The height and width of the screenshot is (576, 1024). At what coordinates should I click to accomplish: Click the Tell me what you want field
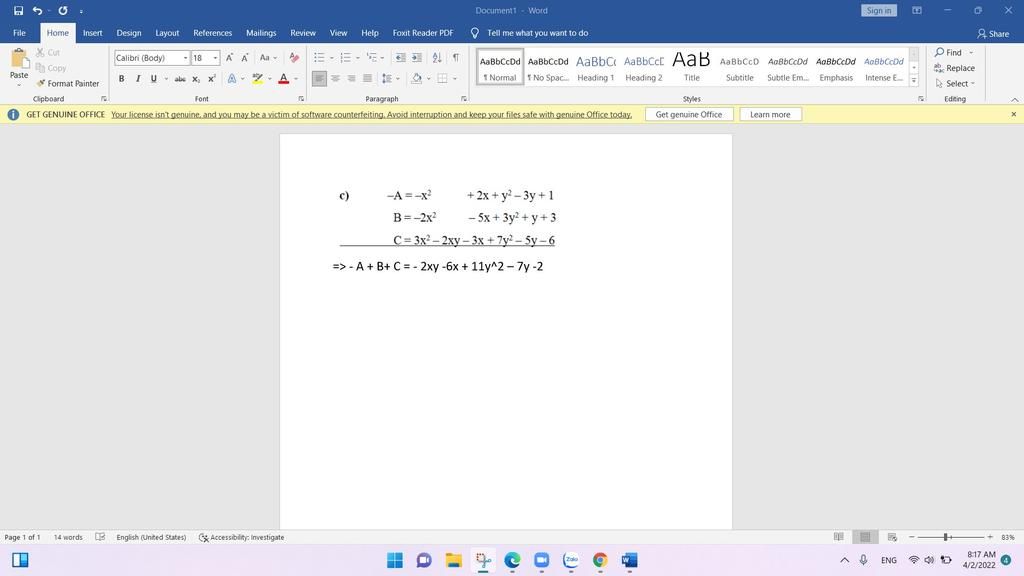[x=537, y=33]
